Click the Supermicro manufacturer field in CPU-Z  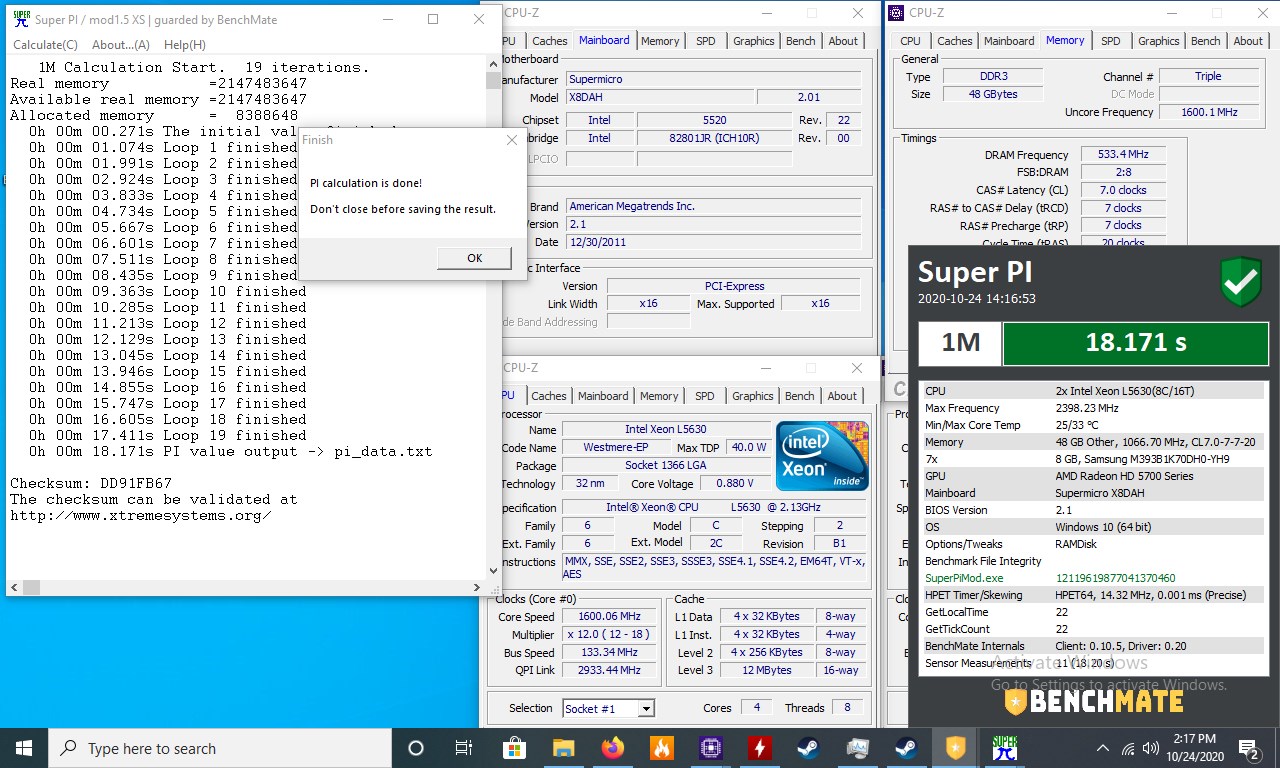[713, 79]
